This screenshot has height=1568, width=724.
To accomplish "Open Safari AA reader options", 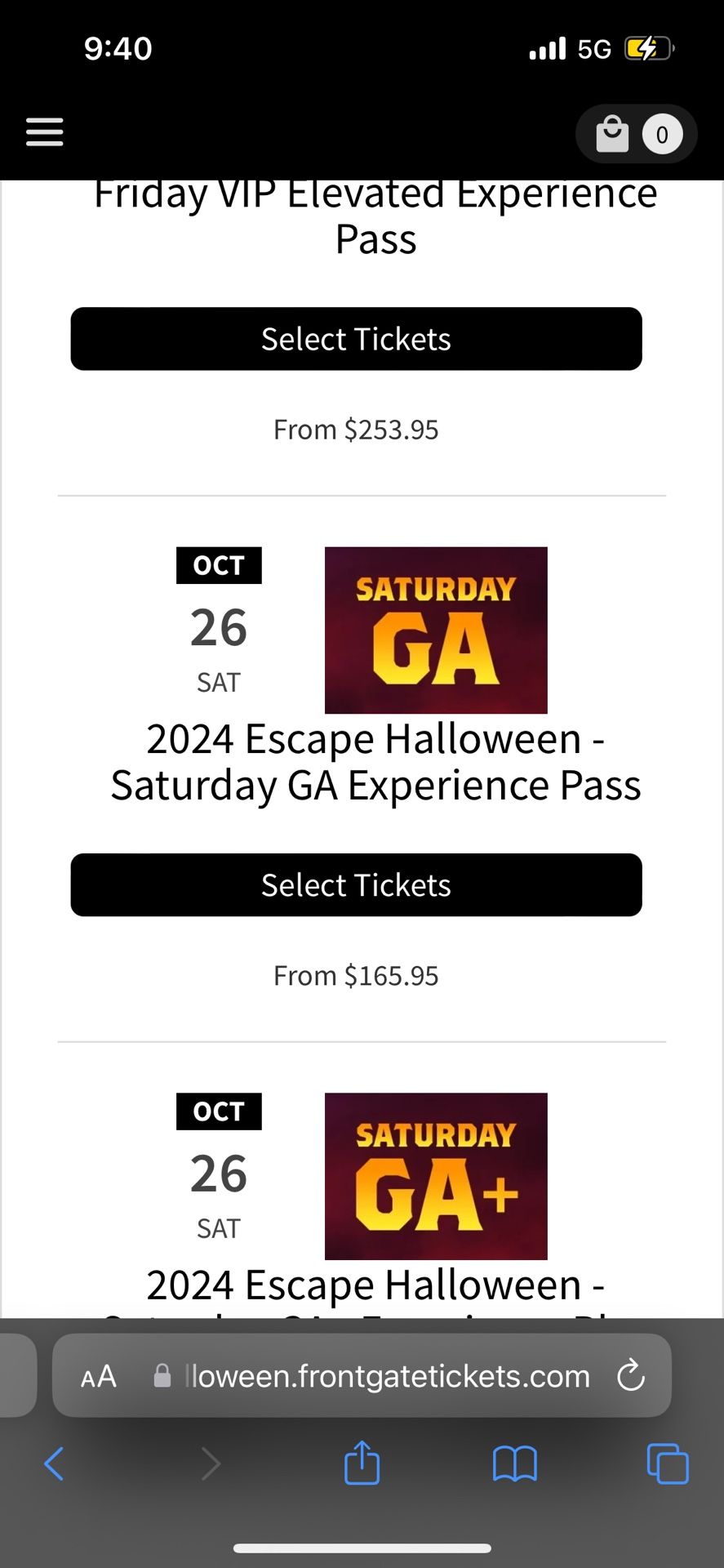I will click(99, 1377).
